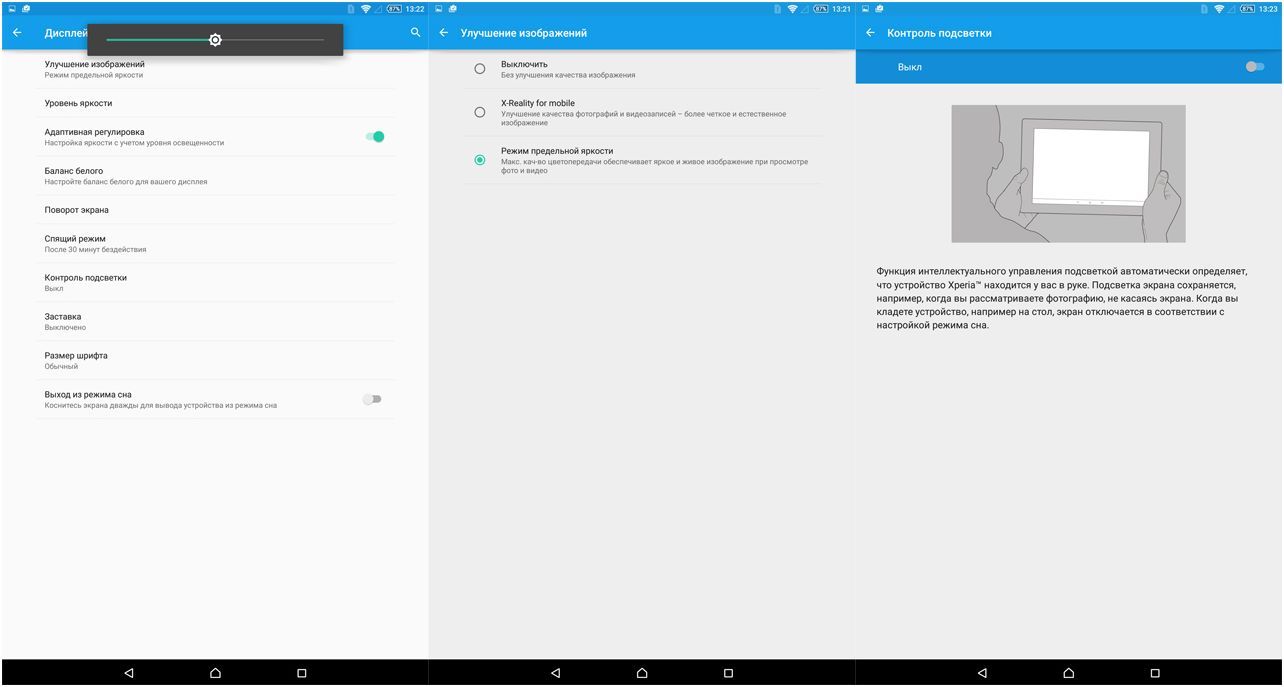This screenshot has width=1284, height=687.
Task: Enable the Выход из режима сна toggle
Action: pos(372,398)
